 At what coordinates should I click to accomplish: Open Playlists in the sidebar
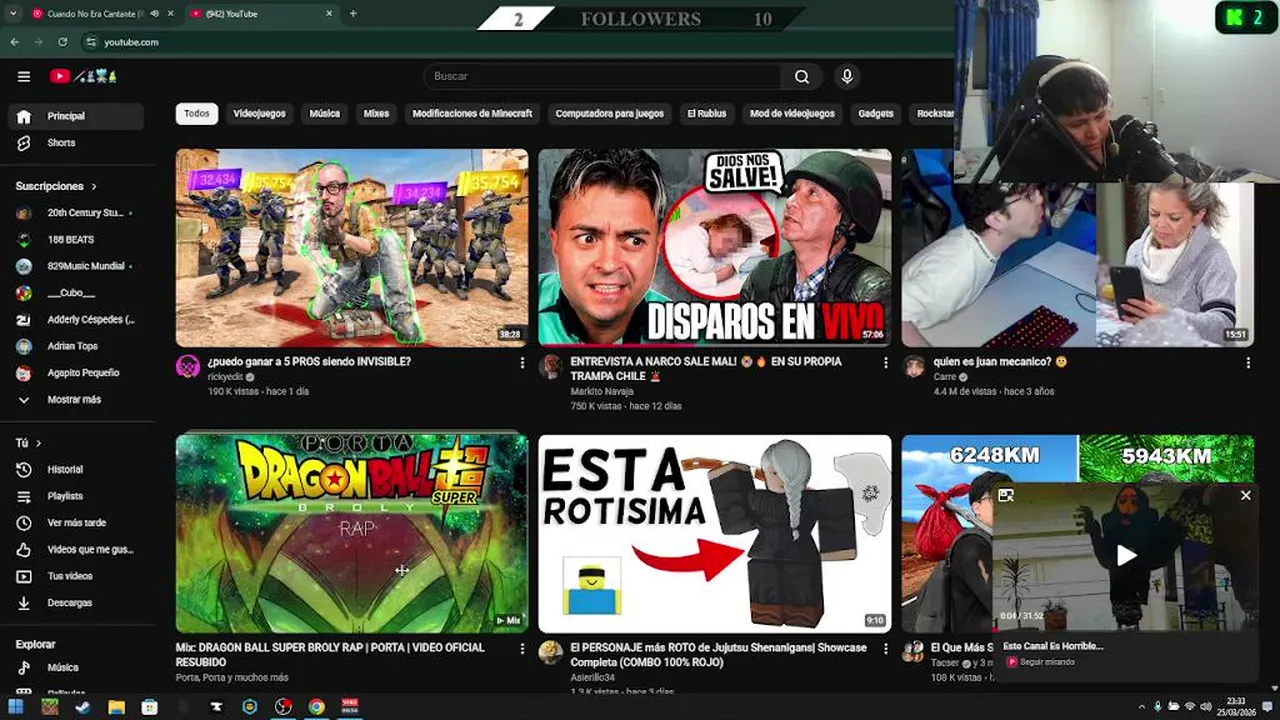pos(76,496)
